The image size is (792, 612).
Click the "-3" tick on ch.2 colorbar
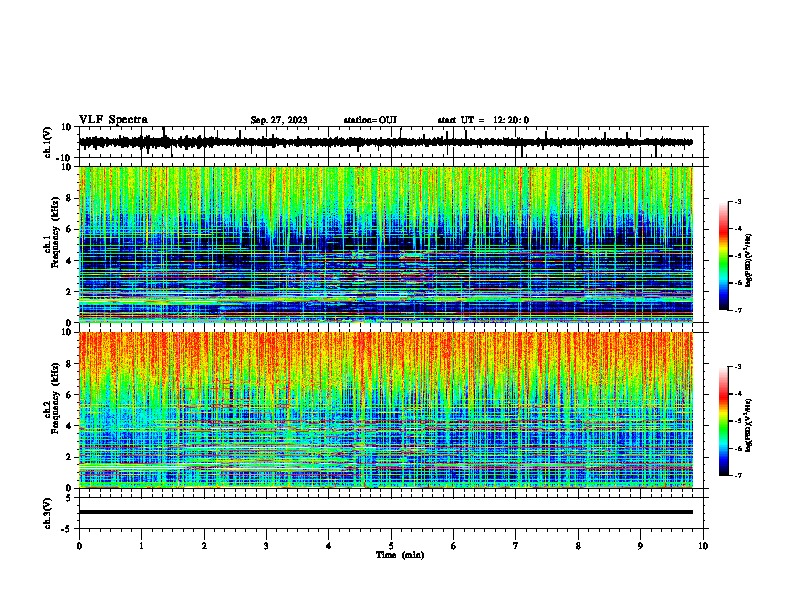(x=737, y=367)
